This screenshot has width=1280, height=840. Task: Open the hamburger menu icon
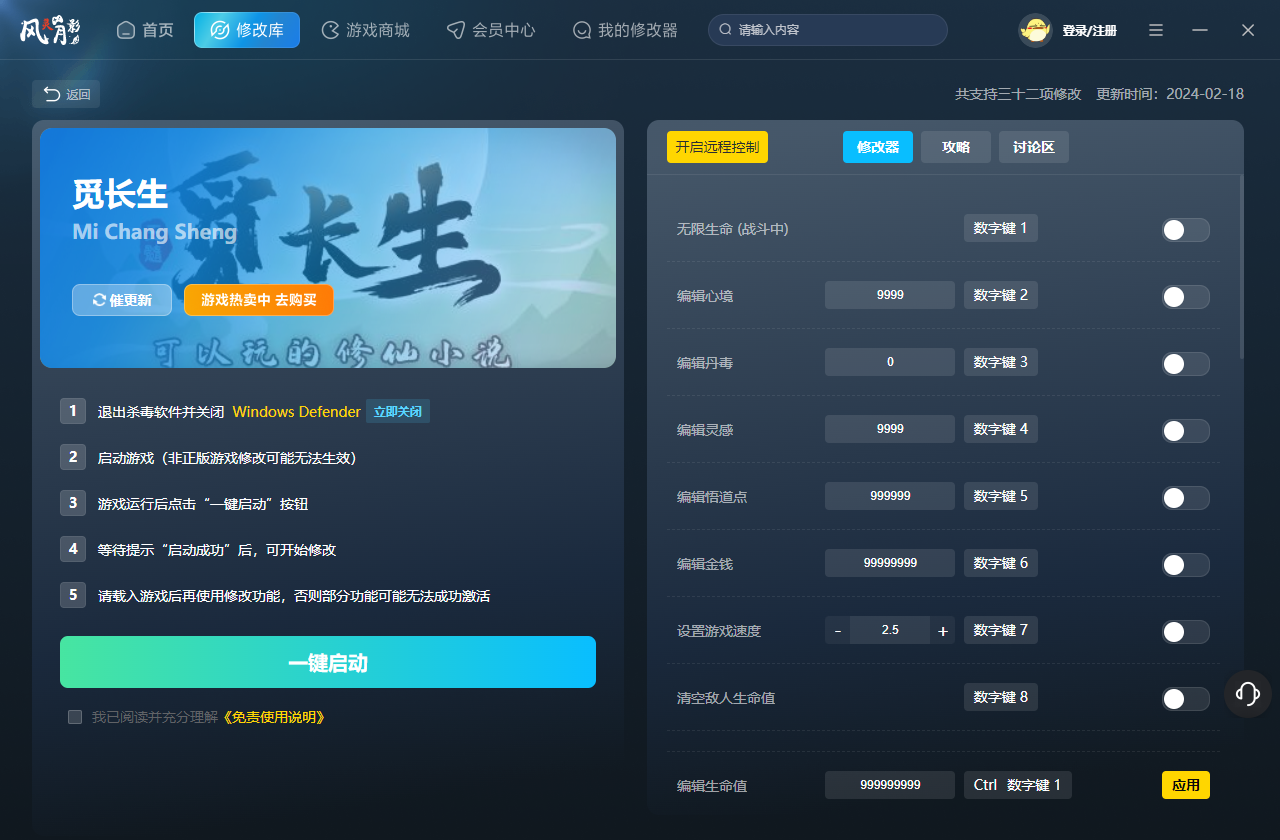1156,30
